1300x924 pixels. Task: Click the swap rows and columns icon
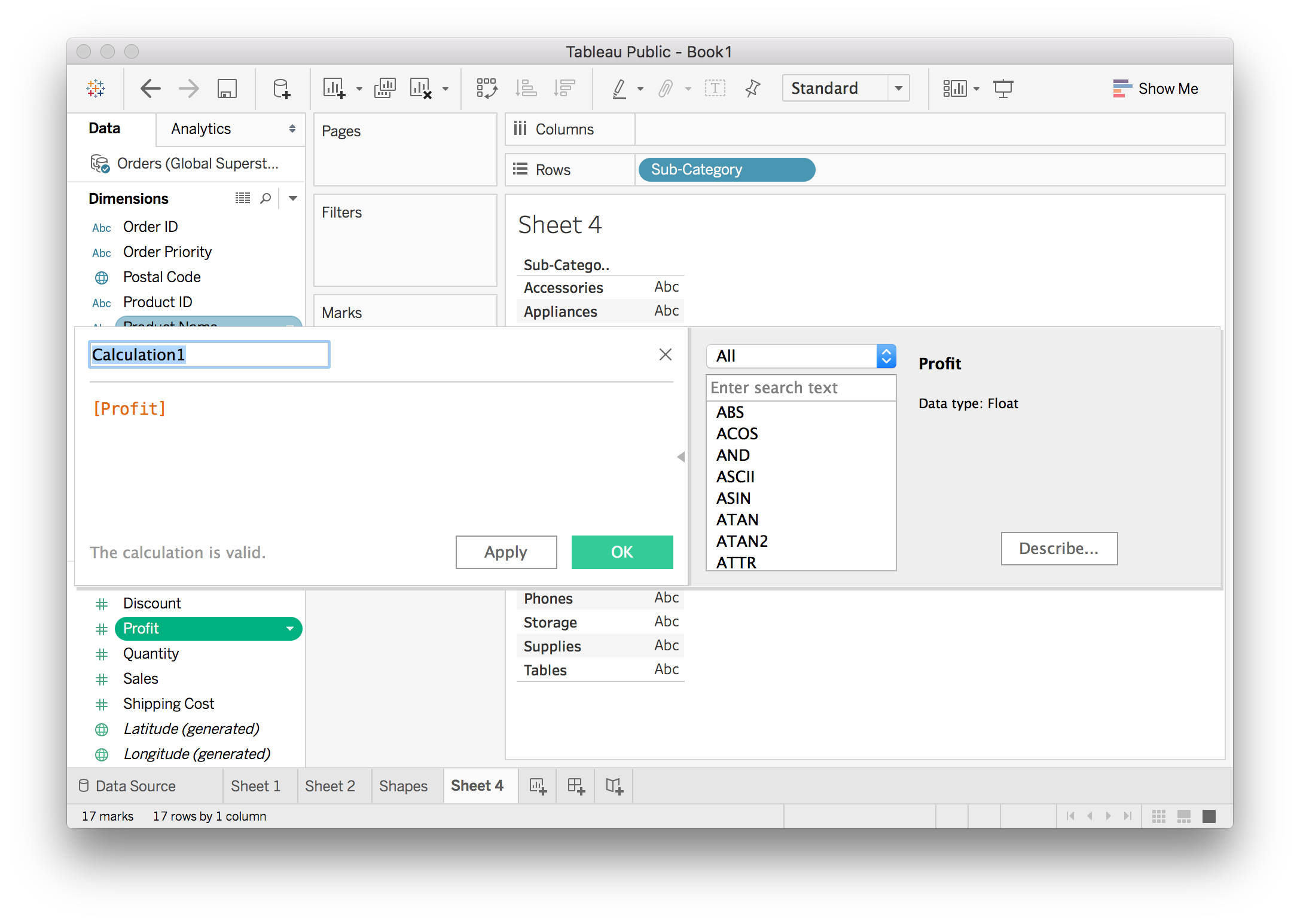click(487, 88)
